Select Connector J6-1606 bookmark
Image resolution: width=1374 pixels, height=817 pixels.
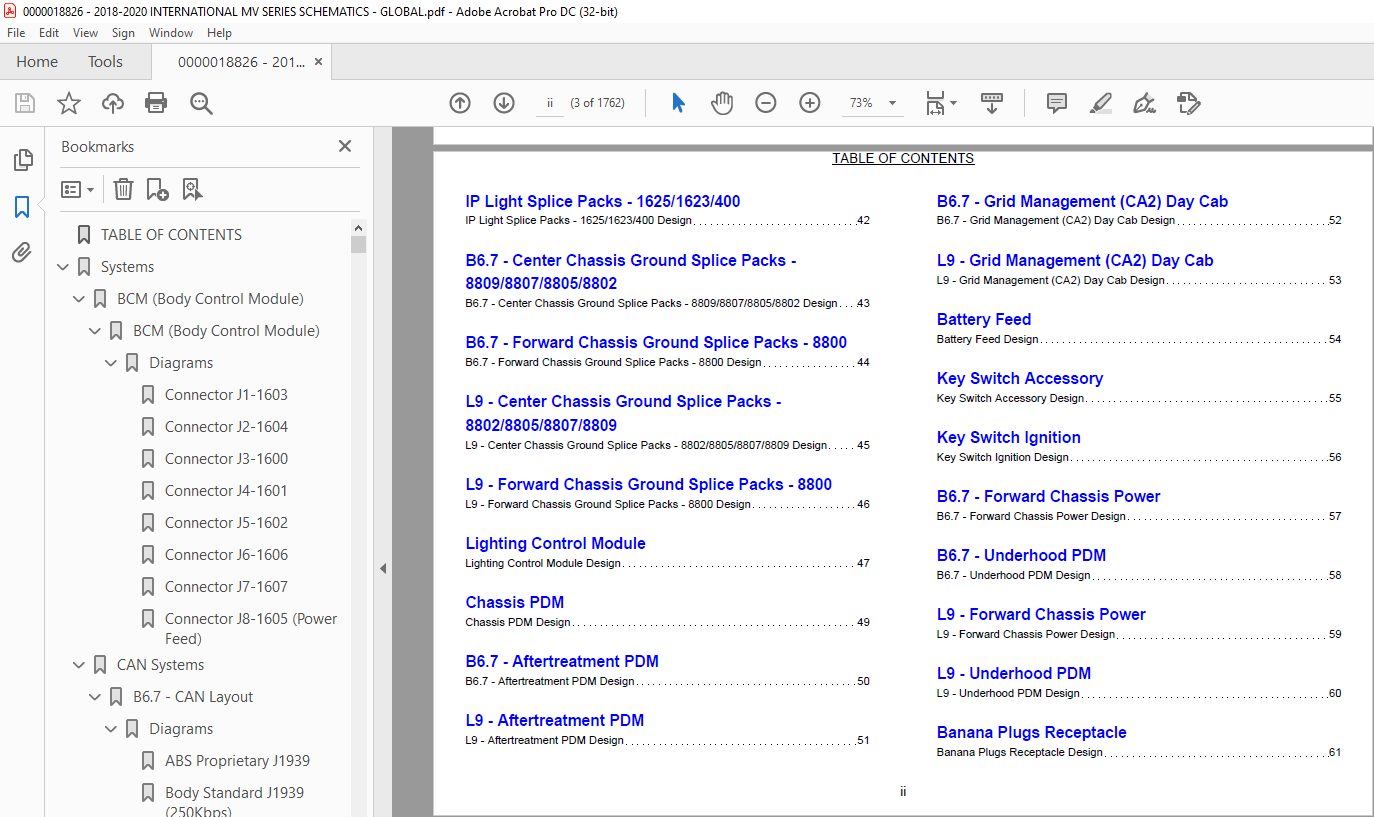click(226, 555)
